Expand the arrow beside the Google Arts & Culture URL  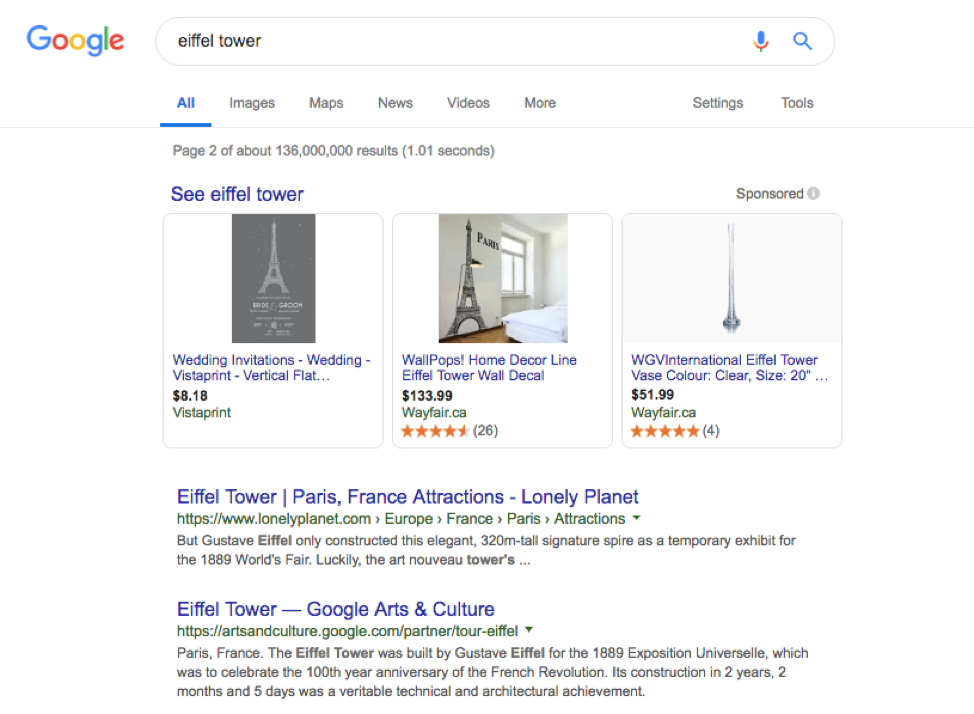point(529,630)
